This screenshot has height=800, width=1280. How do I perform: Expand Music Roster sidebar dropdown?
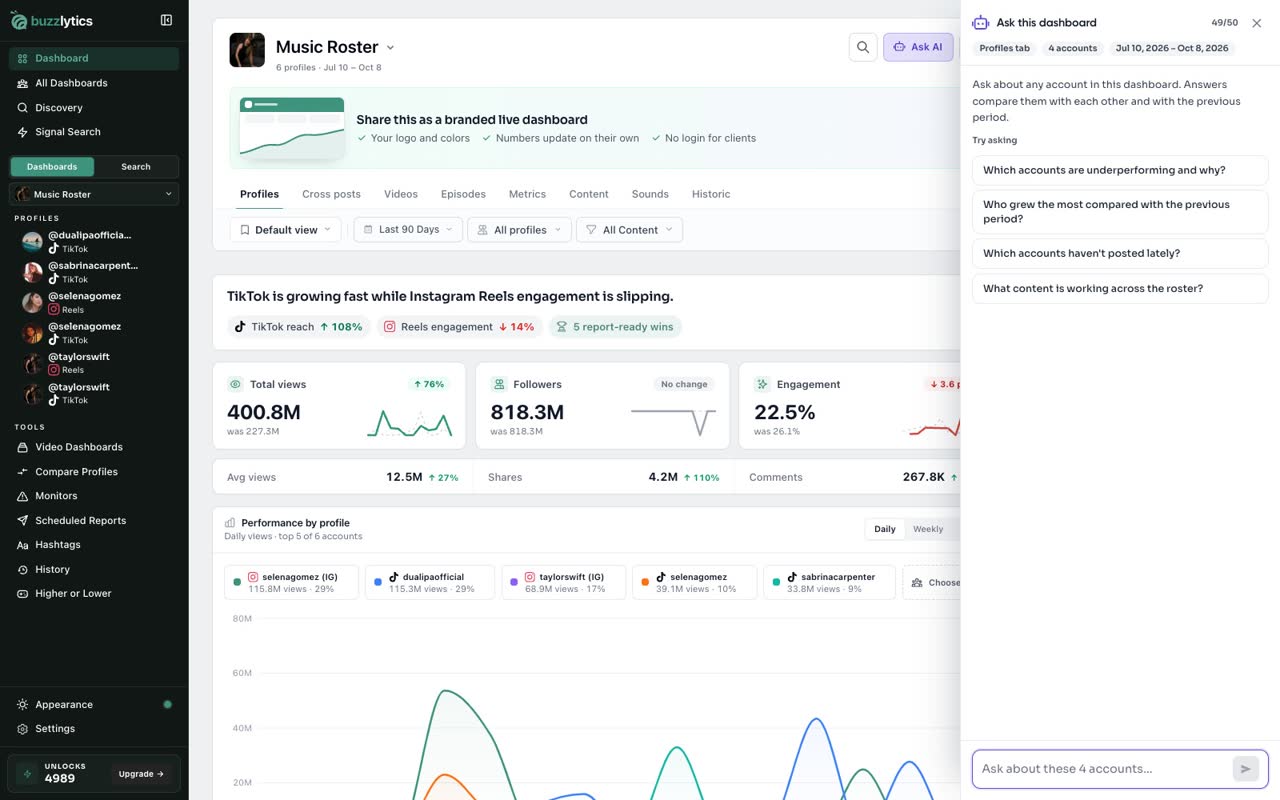click(94, 194)
